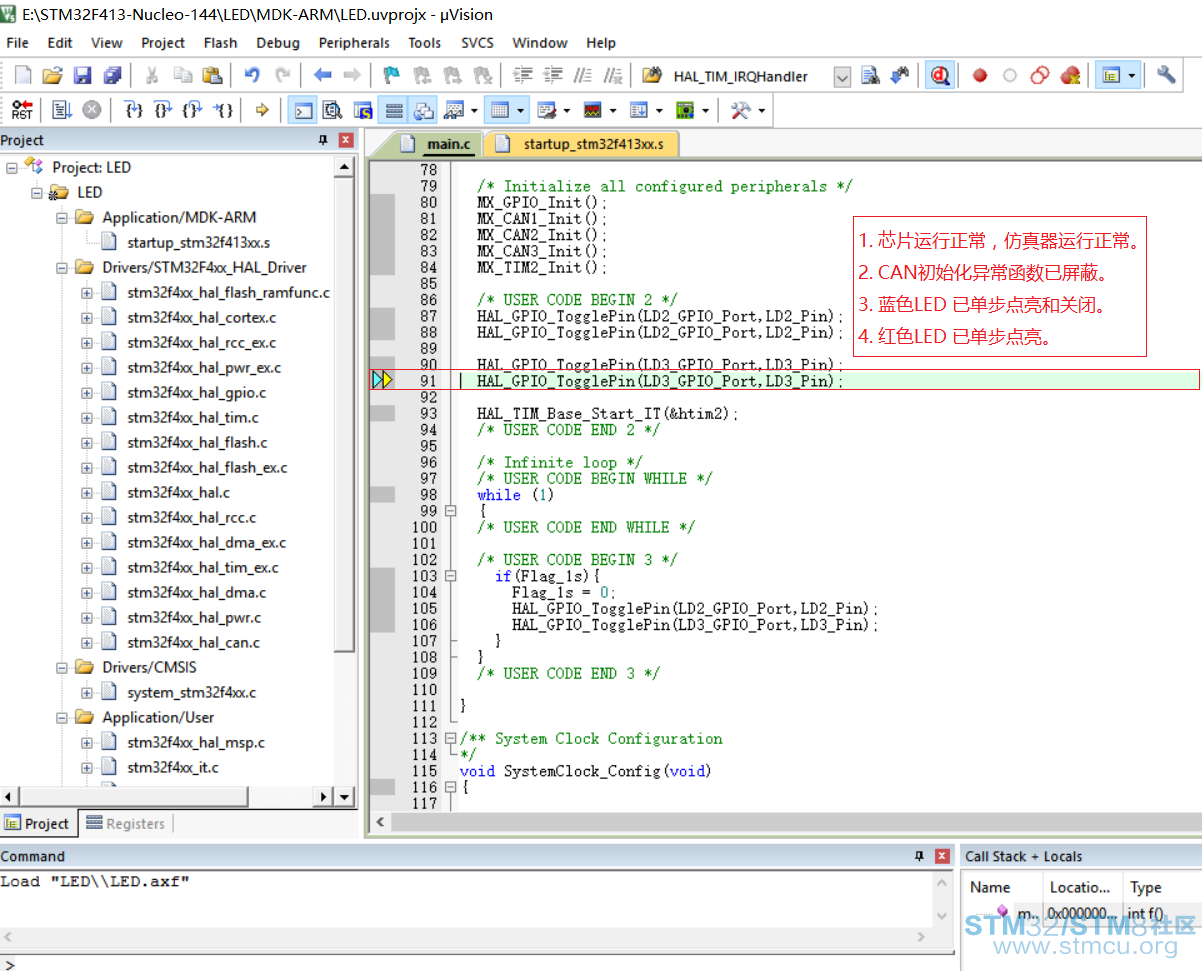Select the main.c editor tab
The height and width of the screenshot is (971, 1202).
439,144
